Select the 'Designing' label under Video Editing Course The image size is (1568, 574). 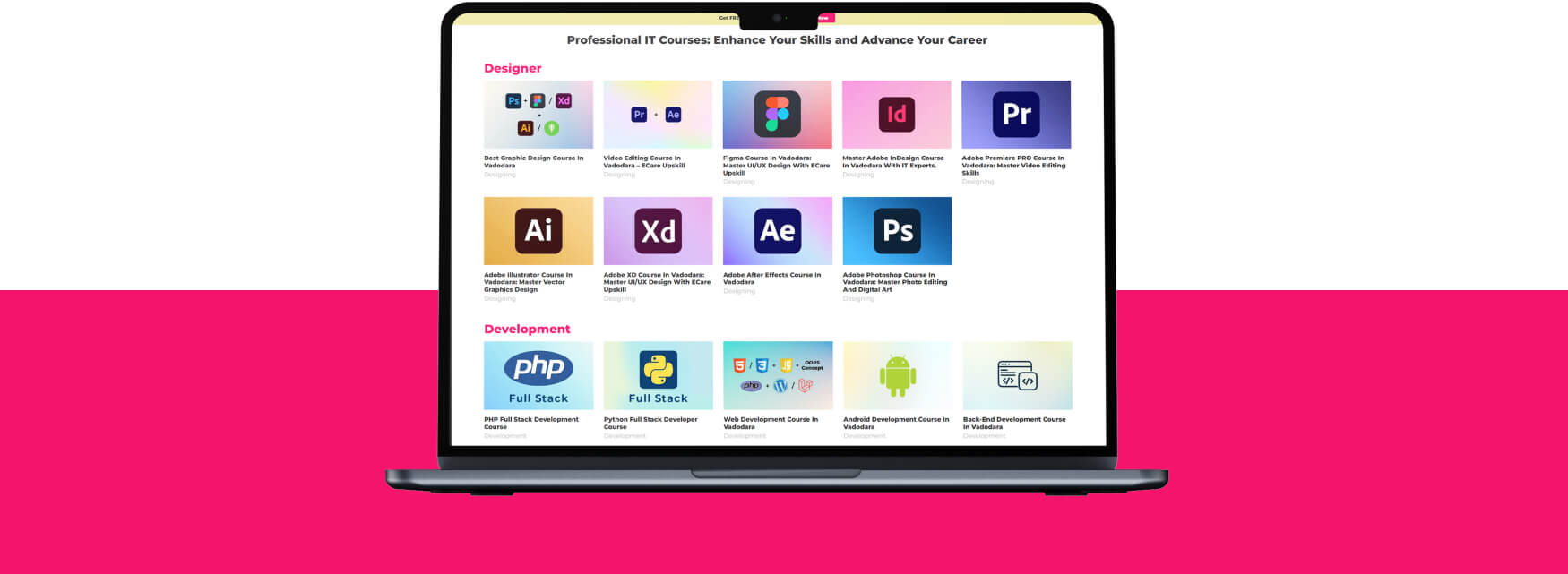click(x=619, y=175)
